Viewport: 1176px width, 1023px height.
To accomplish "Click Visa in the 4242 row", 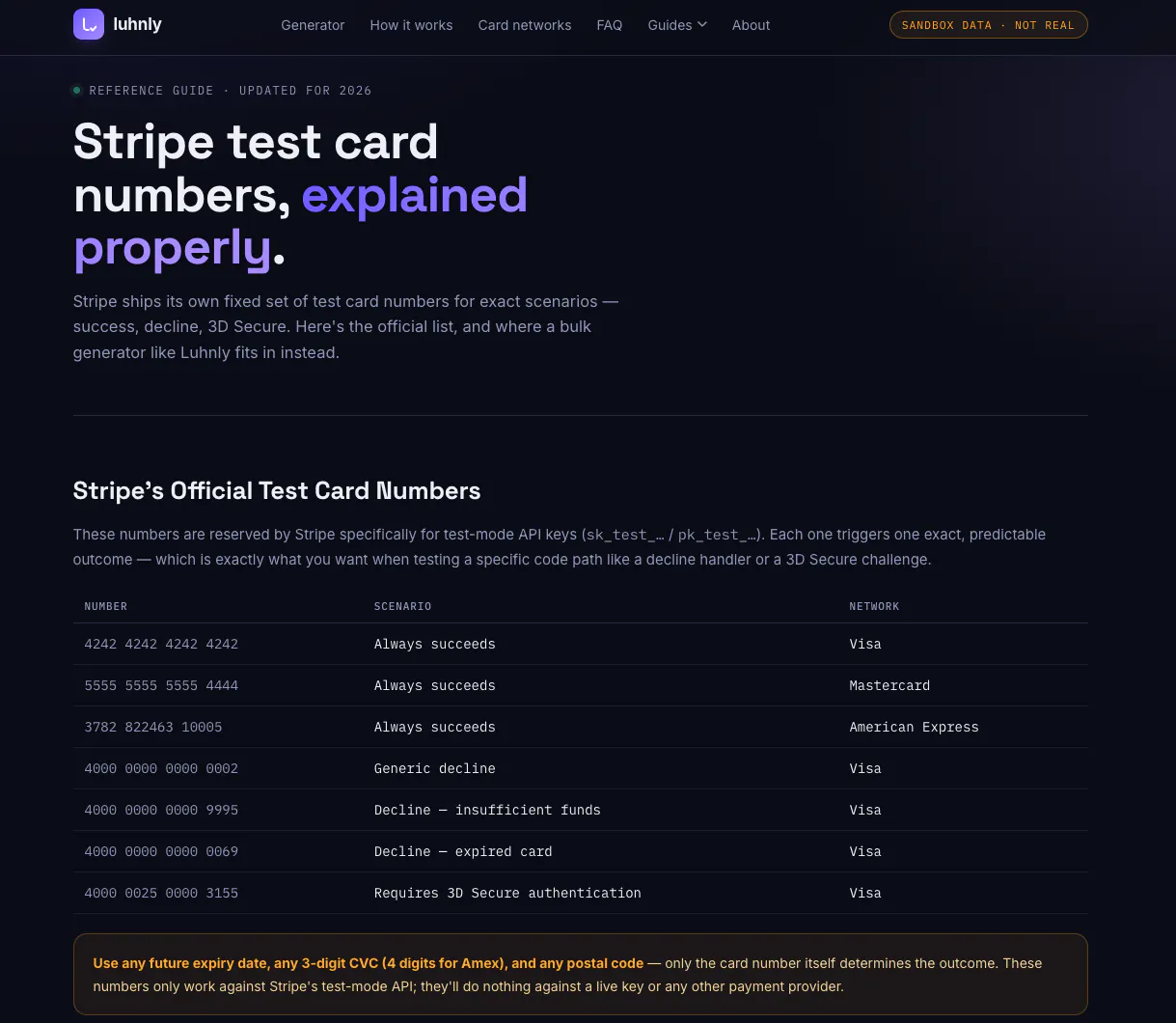I will pyautogui.click(x=865, y=644).
